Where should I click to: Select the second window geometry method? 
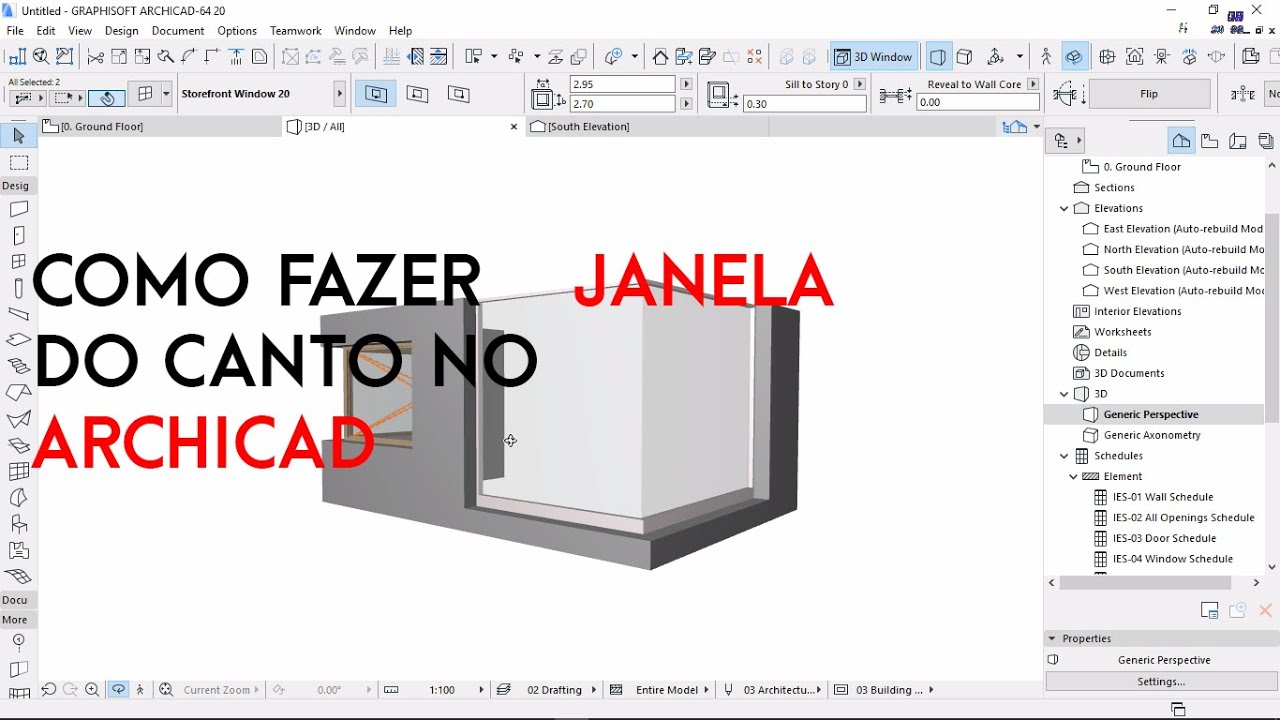[417, 94]
